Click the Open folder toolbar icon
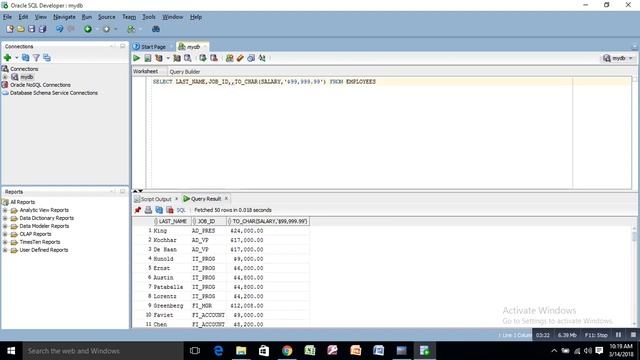The image size is (640, 360). [20, 29]
